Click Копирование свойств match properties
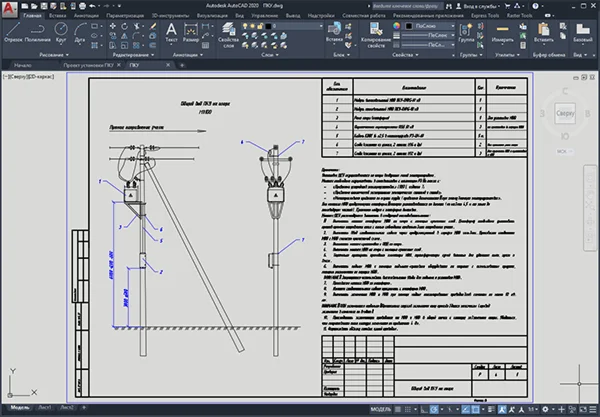 pos(376,35)
